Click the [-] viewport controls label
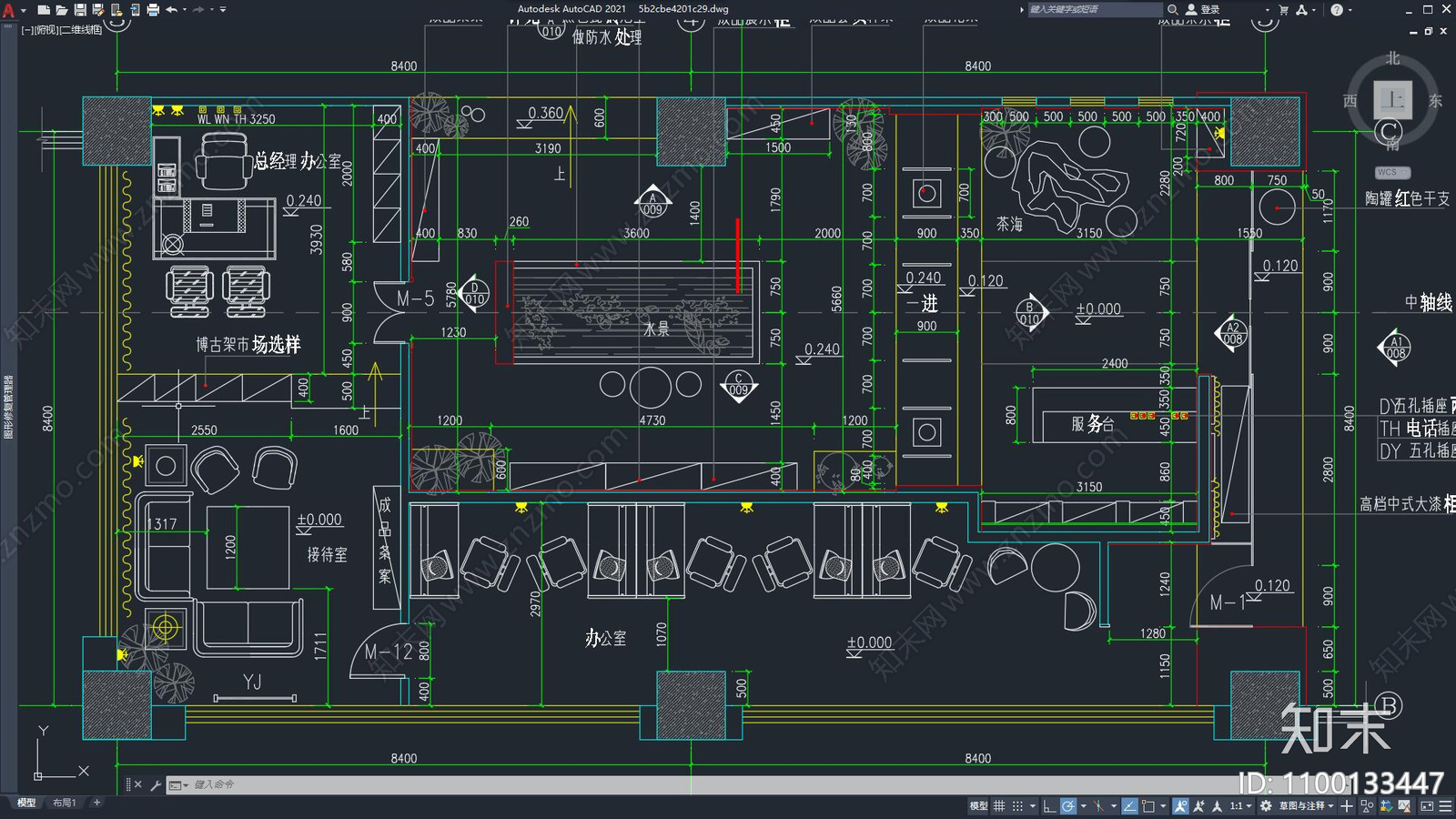 coord(27,30)
